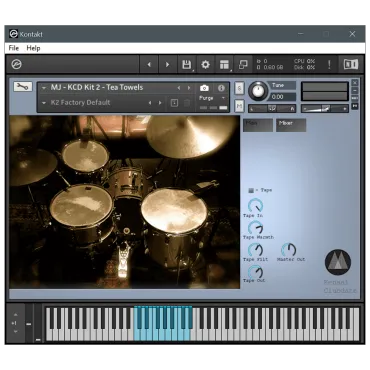Click the drum kit image
Image resolution: width=370 pixels, height=370 pixels.
tap(125, 202)
